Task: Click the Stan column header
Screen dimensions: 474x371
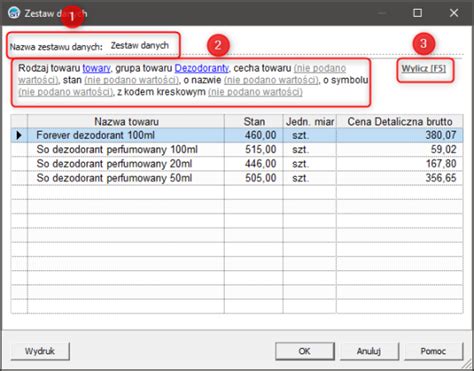Action: click(x=254, y=121)
